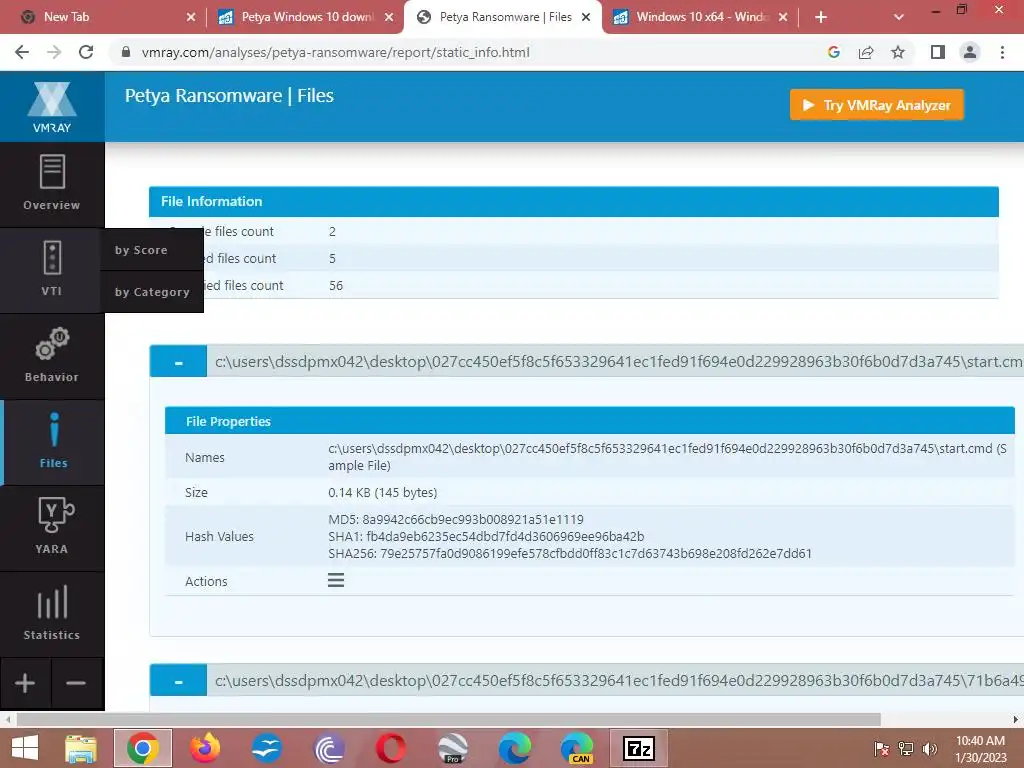1024x768 pixels.
Task: Open Actions hamburger menu for start.cmd
Action: [336, 580]
